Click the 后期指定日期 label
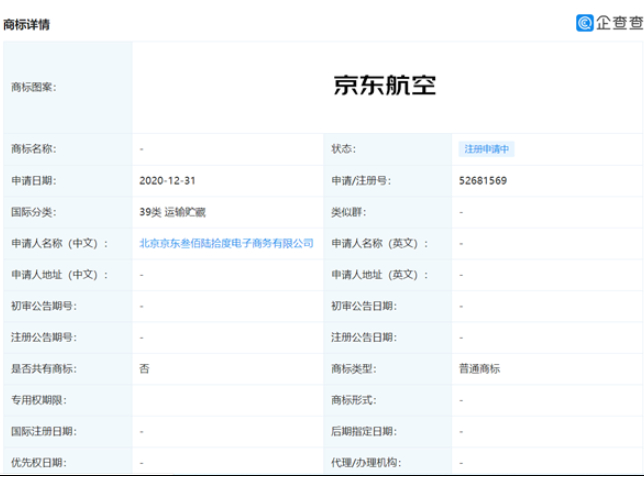This screenshot has width=644, height=477. pyautogui.click(x=364, y=431)
